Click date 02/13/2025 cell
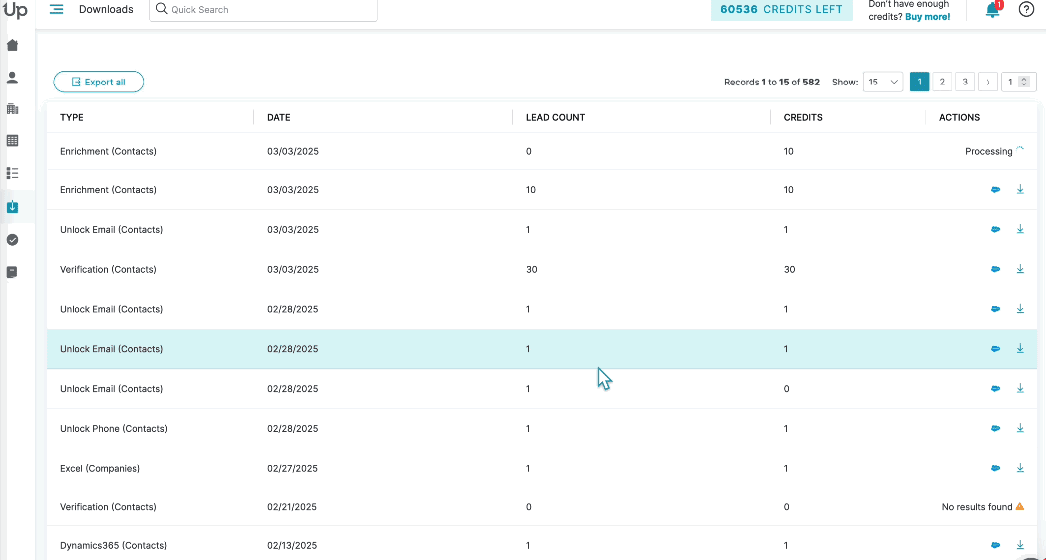The image size is (1046, 560). pos(292,545)
